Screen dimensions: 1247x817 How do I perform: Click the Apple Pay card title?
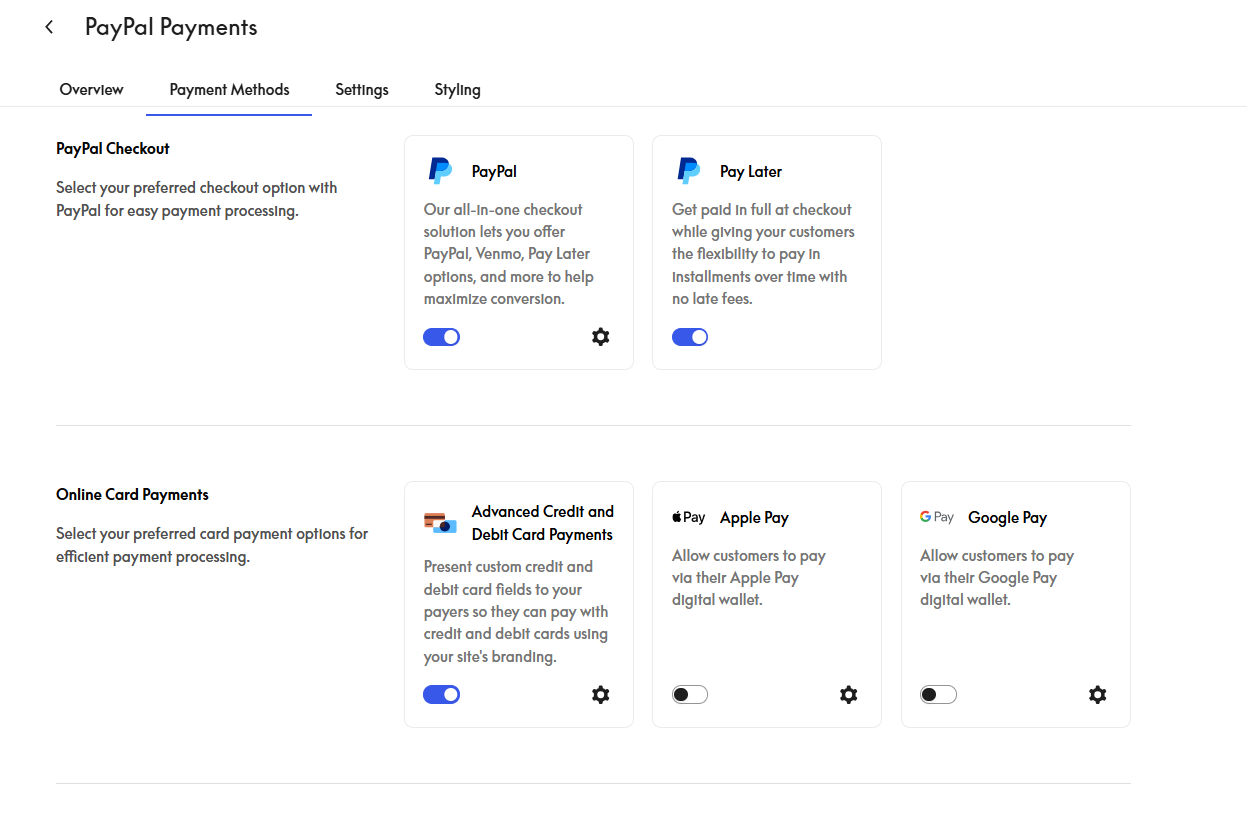point(754,517)
